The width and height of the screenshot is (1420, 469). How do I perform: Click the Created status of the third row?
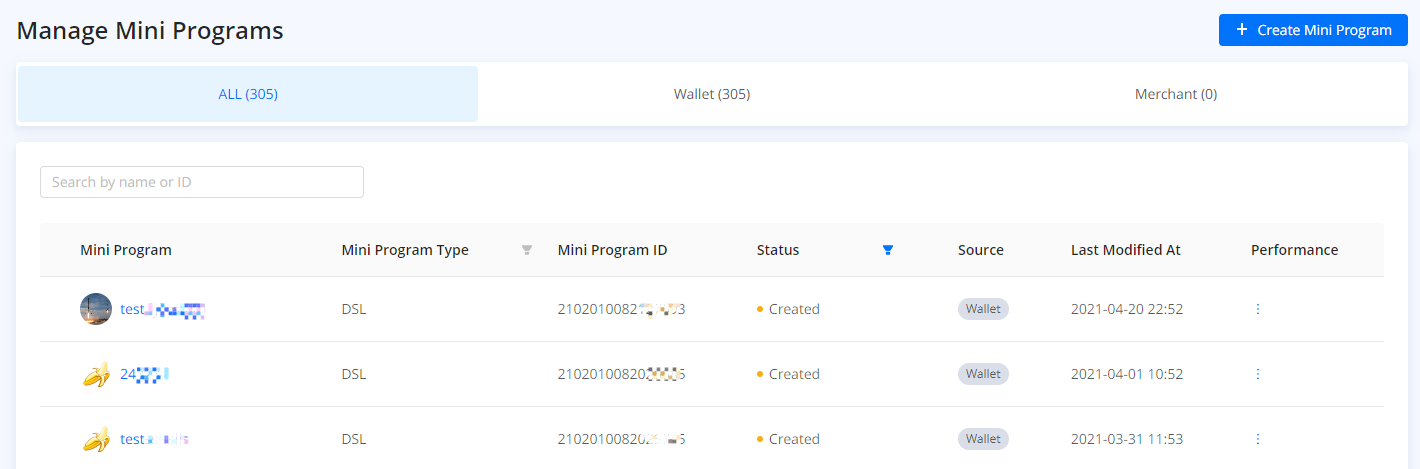pyautogui.click(x=793, y=439)
